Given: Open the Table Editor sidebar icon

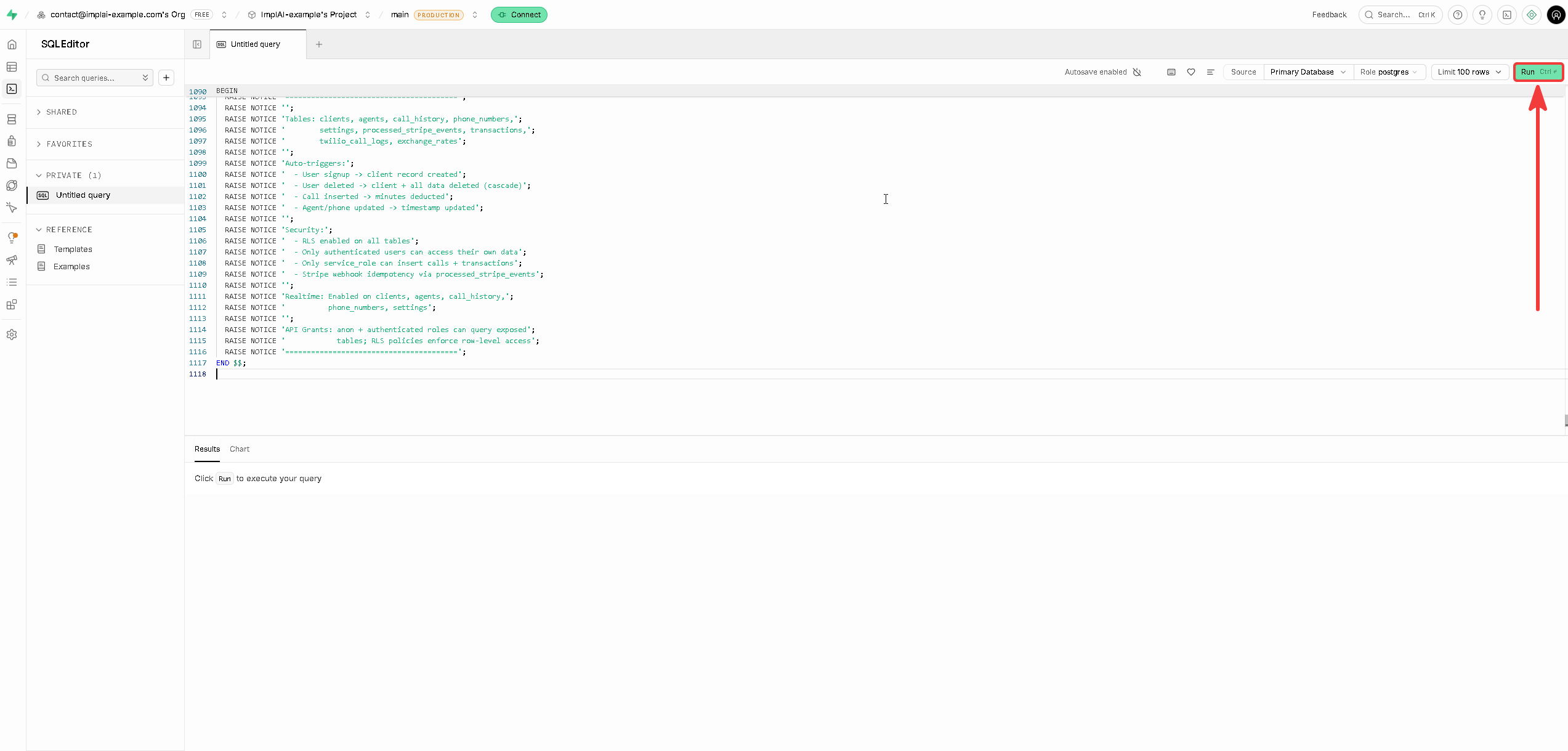Looking at the screenshot, I should pyautogui.click(x=12, y=67).
